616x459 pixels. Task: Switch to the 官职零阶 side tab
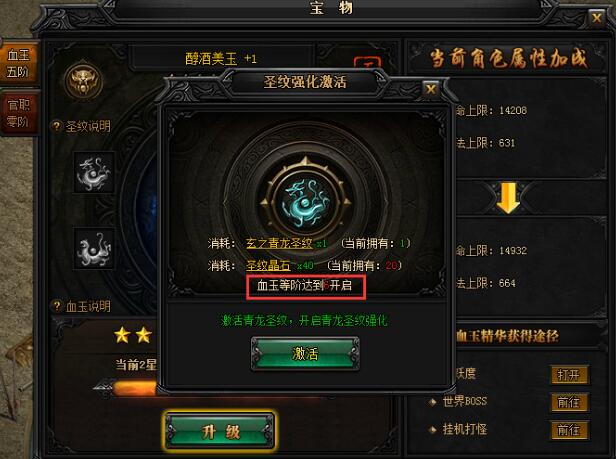coord(18,112)
